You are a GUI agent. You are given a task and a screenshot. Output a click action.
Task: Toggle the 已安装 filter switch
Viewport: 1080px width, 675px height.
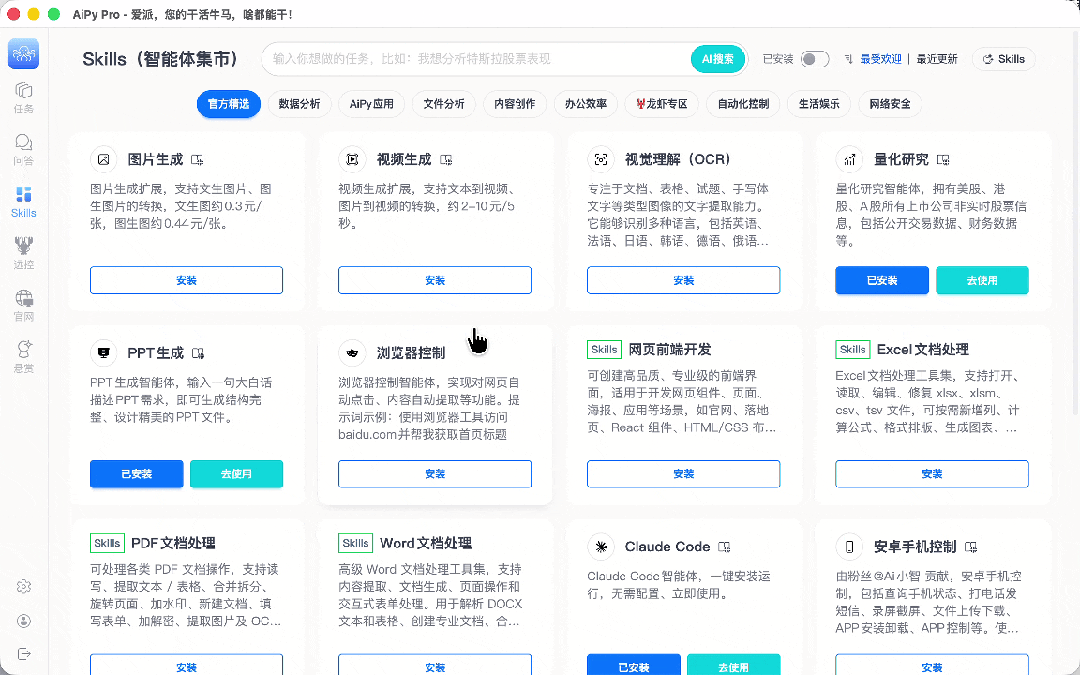[x=815, y=59]
